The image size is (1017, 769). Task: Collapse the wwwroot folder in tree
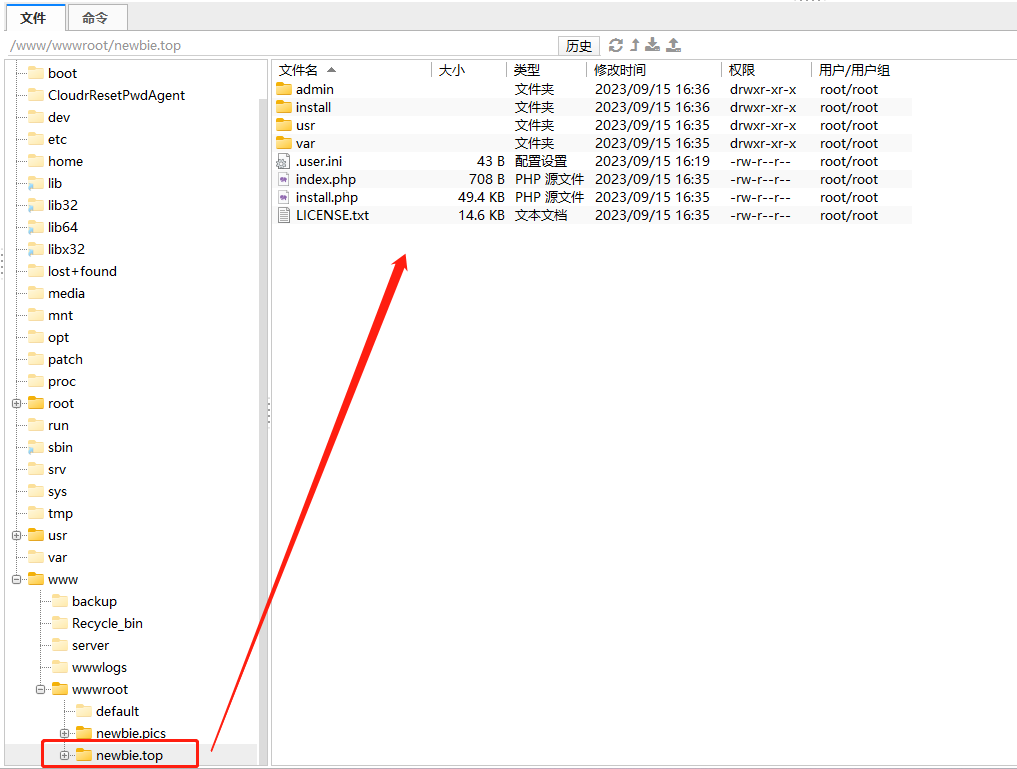(41, 689)
